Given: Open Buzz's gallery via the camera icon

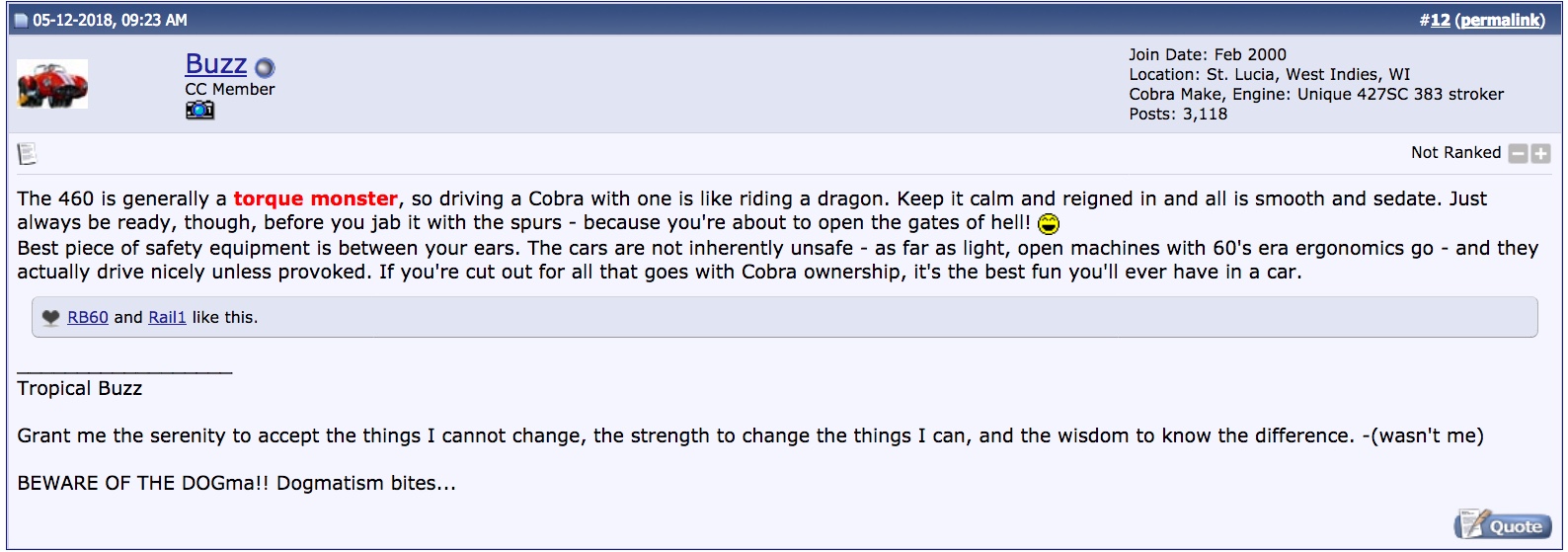Looking at the screenshot, I should point(199,110).
